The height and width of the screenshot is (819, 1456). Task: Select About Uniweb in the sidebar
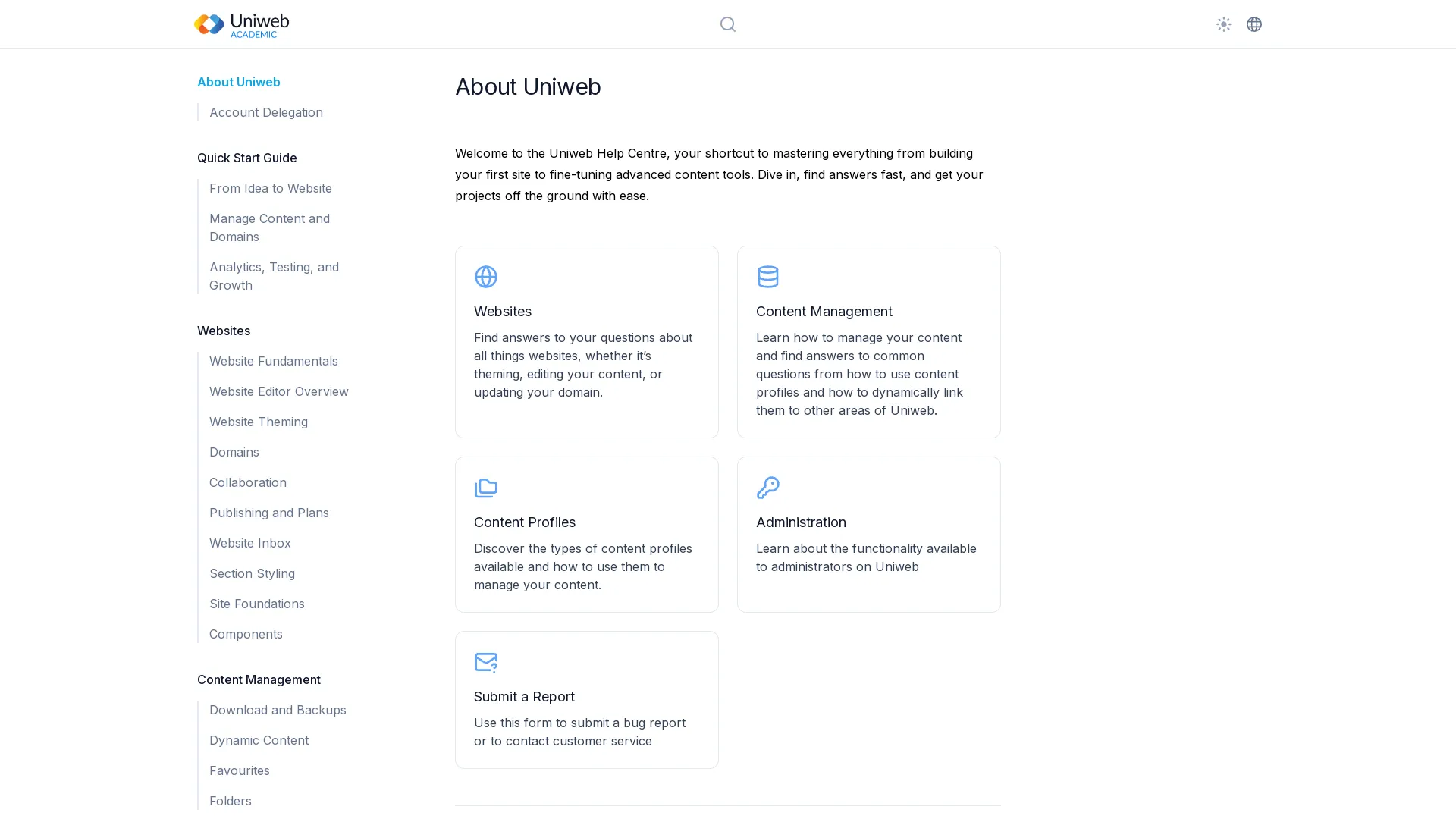[x=238, y=82]
